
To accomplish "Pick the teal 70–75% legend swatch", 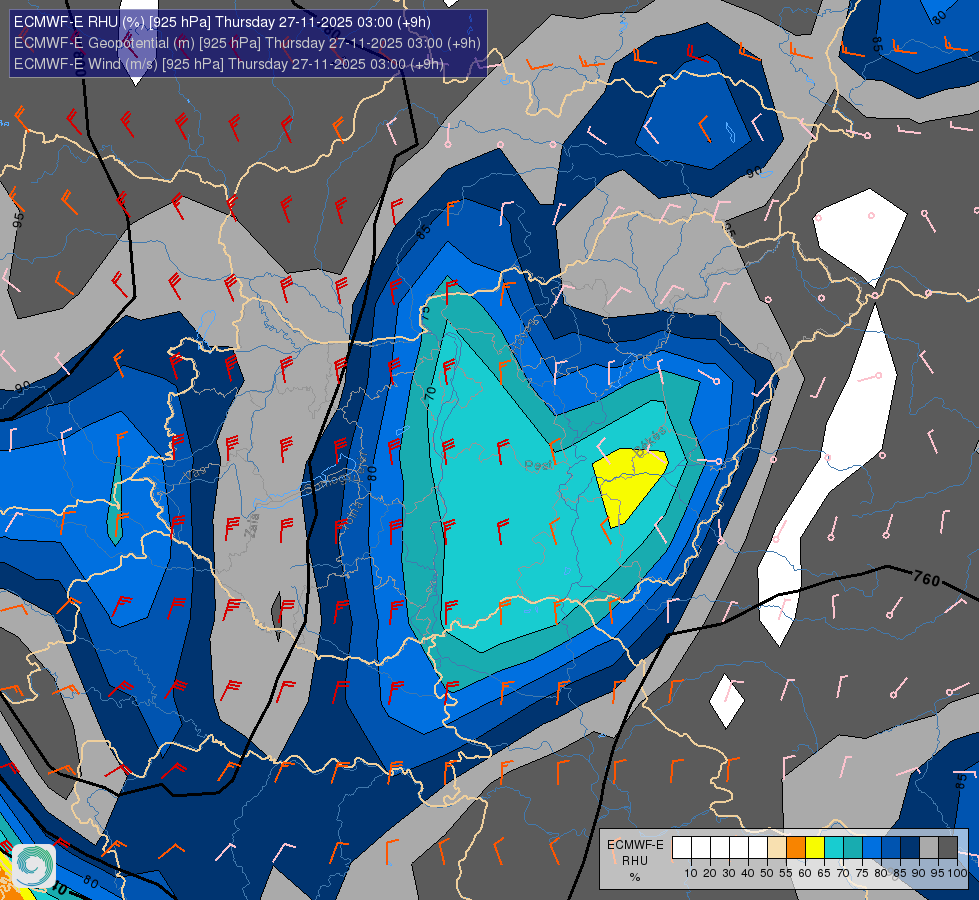I will [853, 848].
